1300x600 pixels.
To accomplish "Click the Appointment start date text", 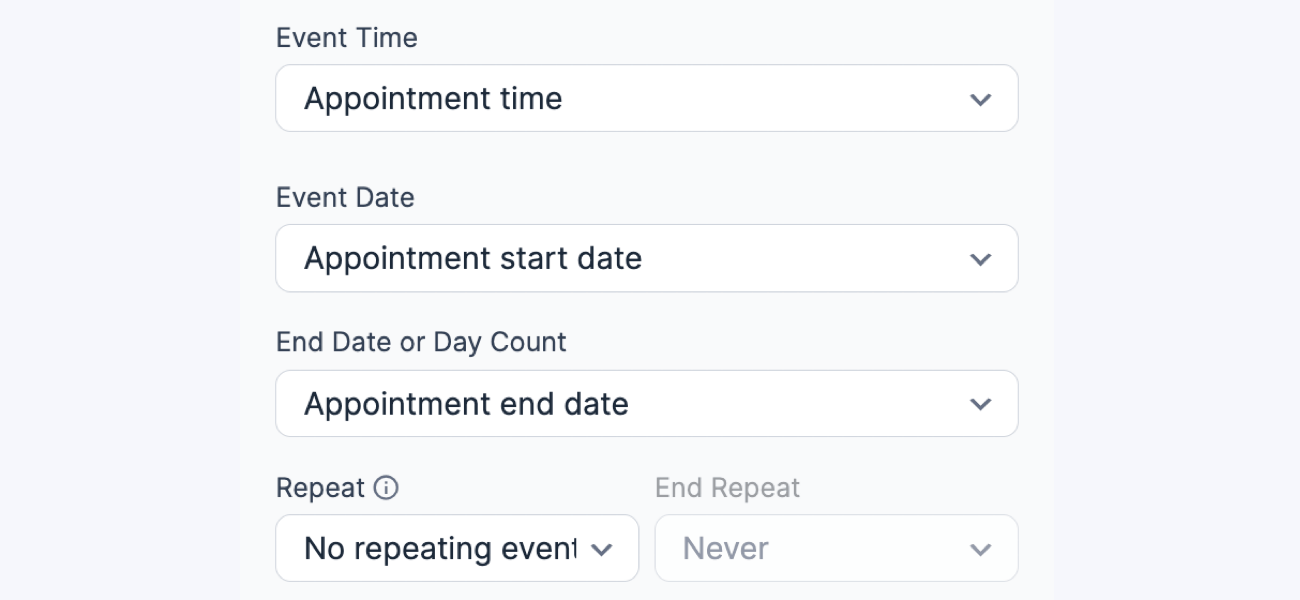I will (x=474, y=258).
